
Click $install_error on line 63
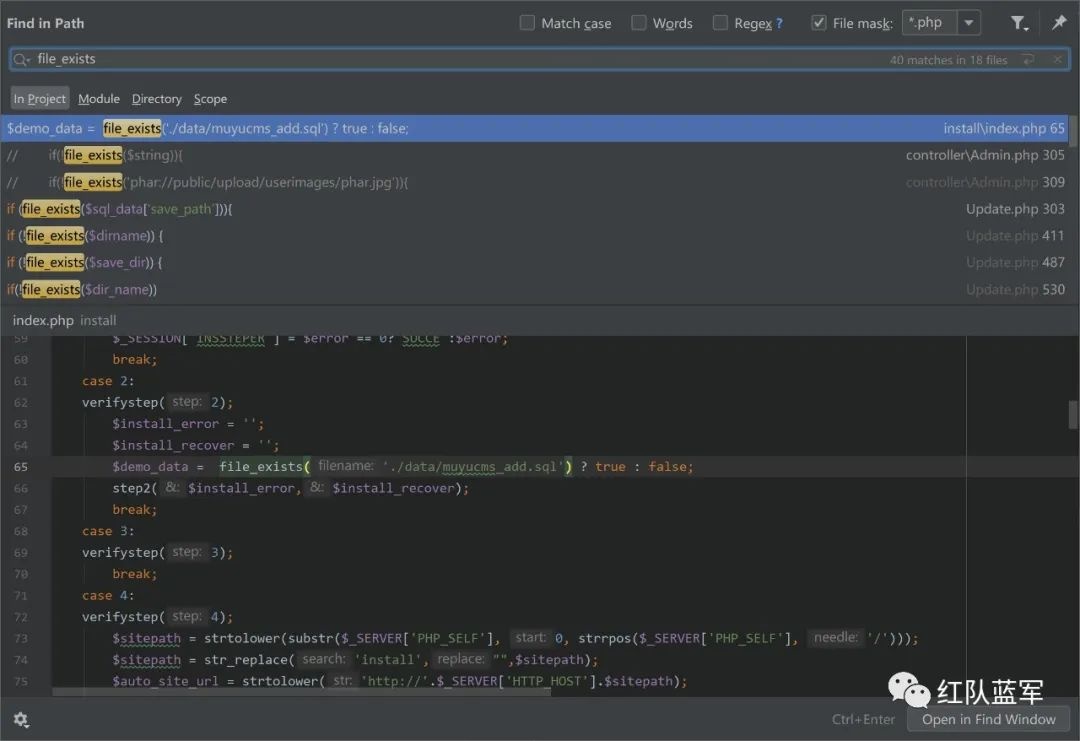(x=165, y=424)
